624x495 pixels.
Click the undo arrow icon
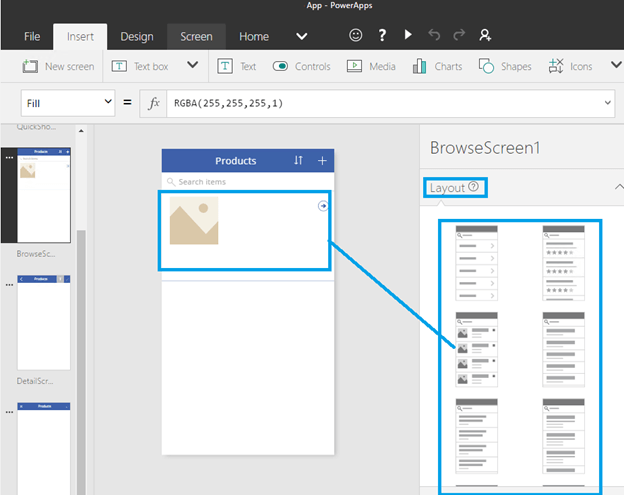click(434, 36)
